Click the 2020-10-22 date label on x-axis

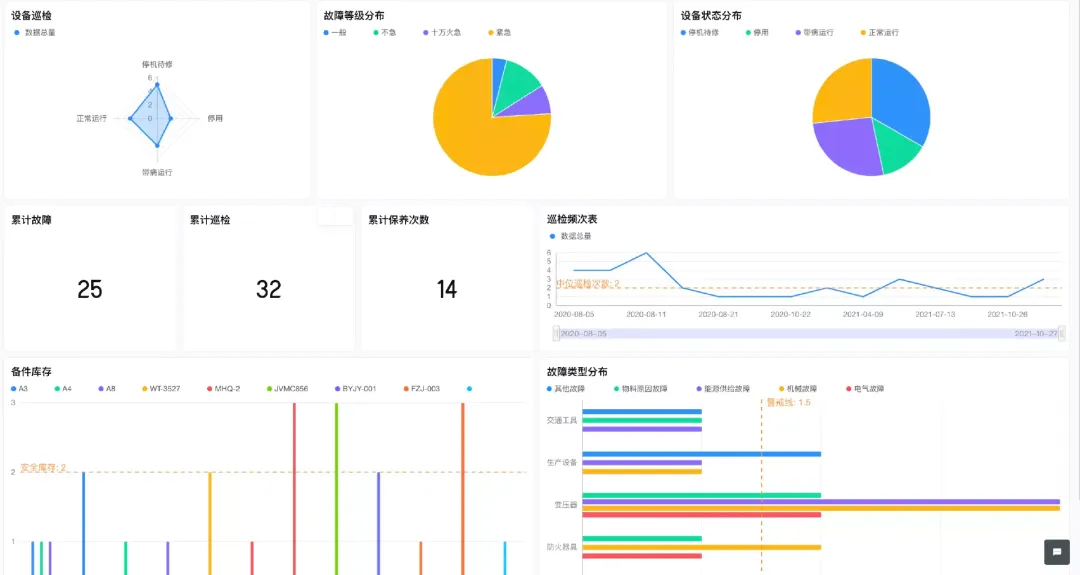(x=790, y=314)
